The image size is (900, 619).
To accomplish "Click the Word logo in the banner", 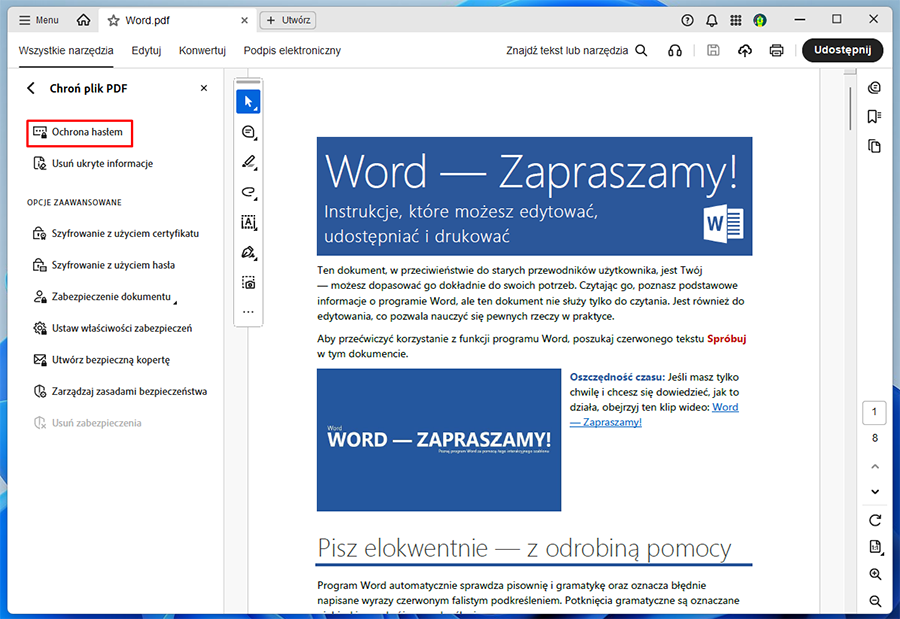I will 723,223.
